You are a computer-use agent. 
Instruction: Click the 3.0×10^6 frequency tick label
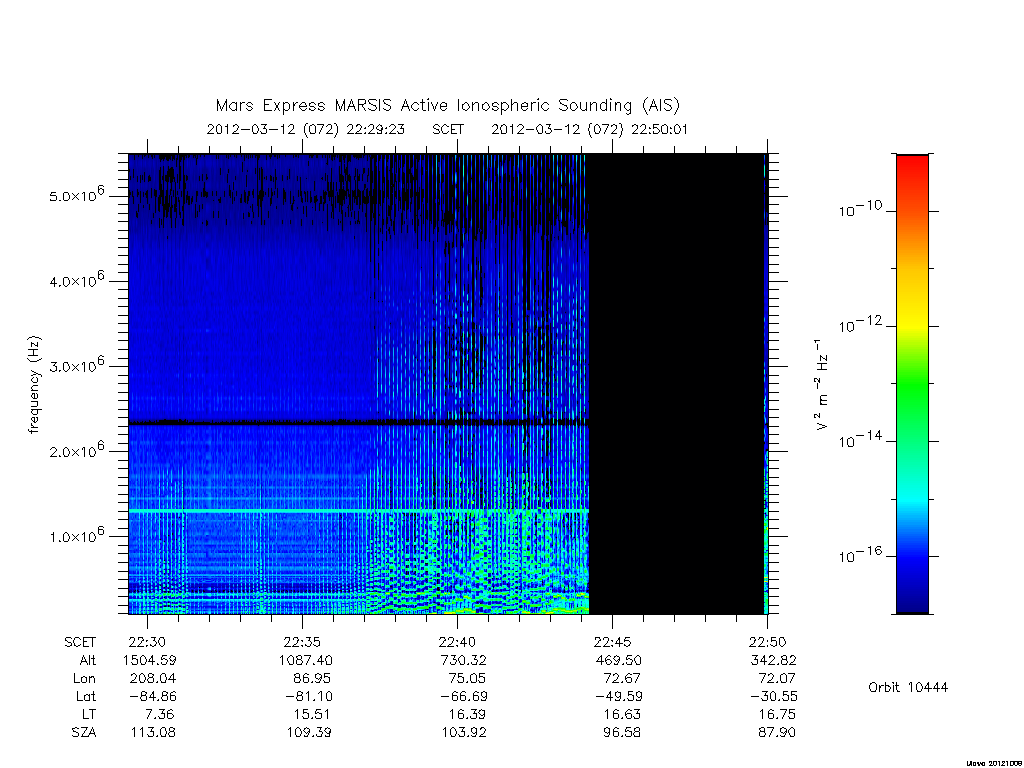[x=76, y=364]
